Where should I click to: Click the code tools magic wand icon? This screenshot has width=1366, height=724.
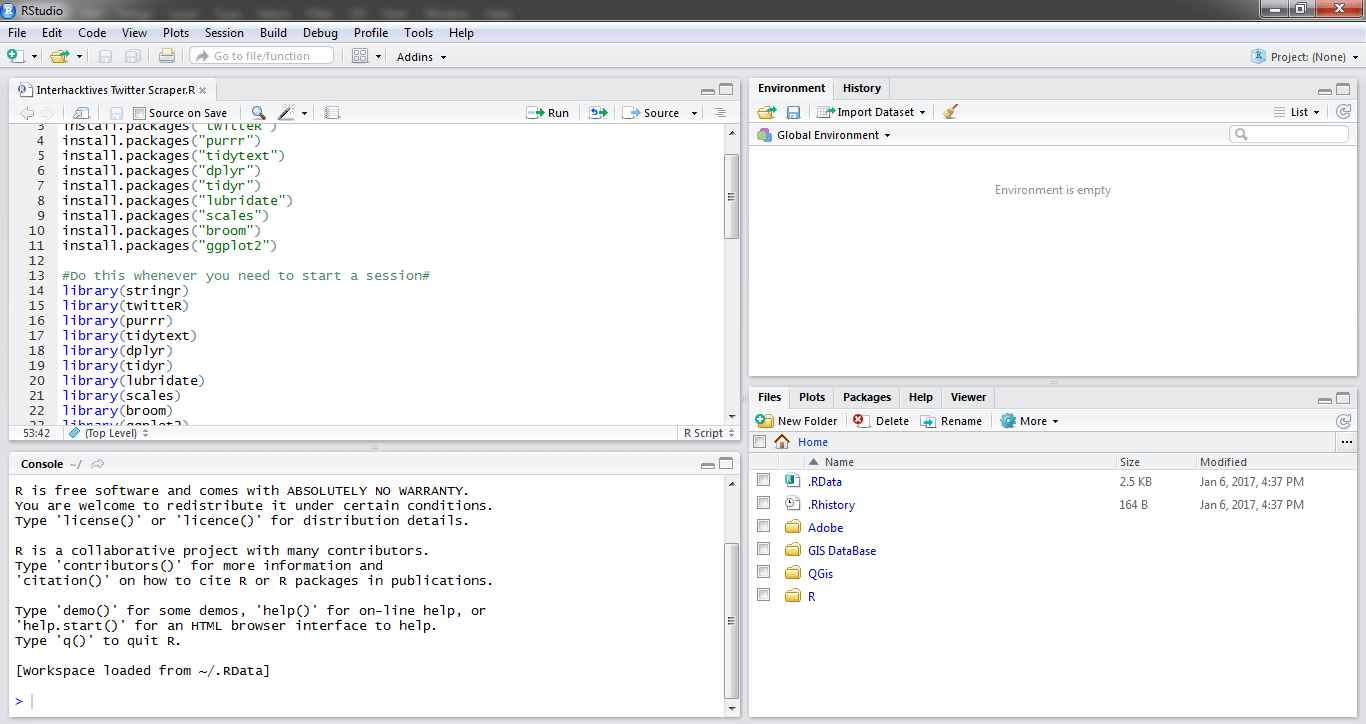click(287, 113)
